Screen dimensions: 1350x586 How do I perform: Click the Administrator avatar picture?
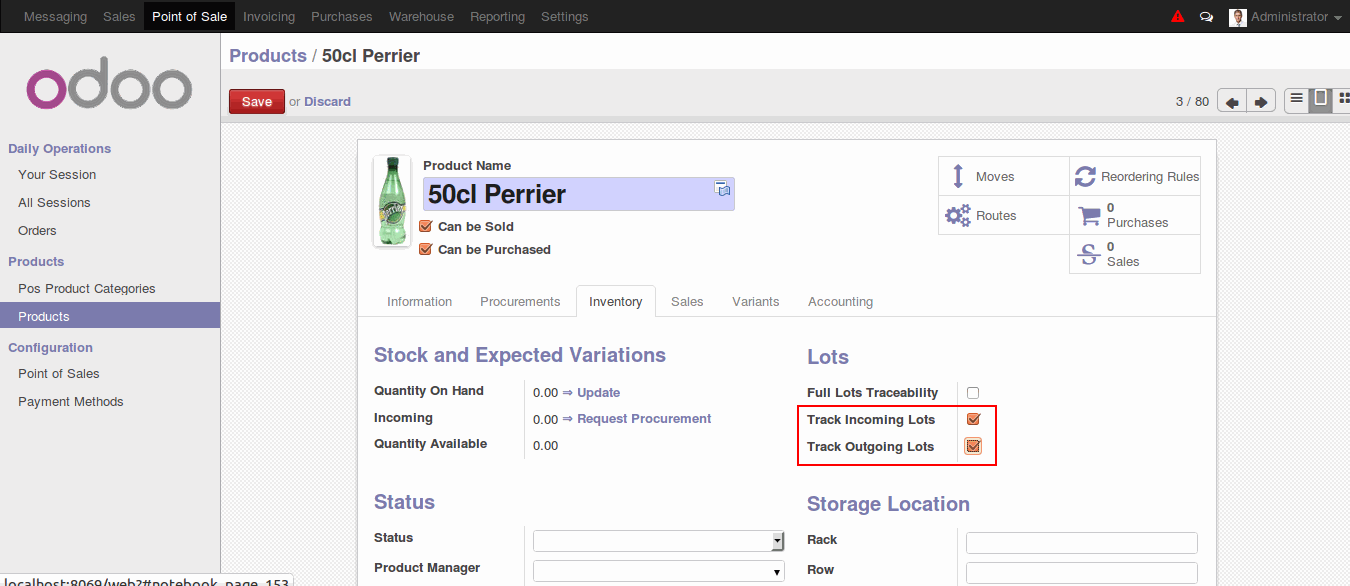(1238, 17)
